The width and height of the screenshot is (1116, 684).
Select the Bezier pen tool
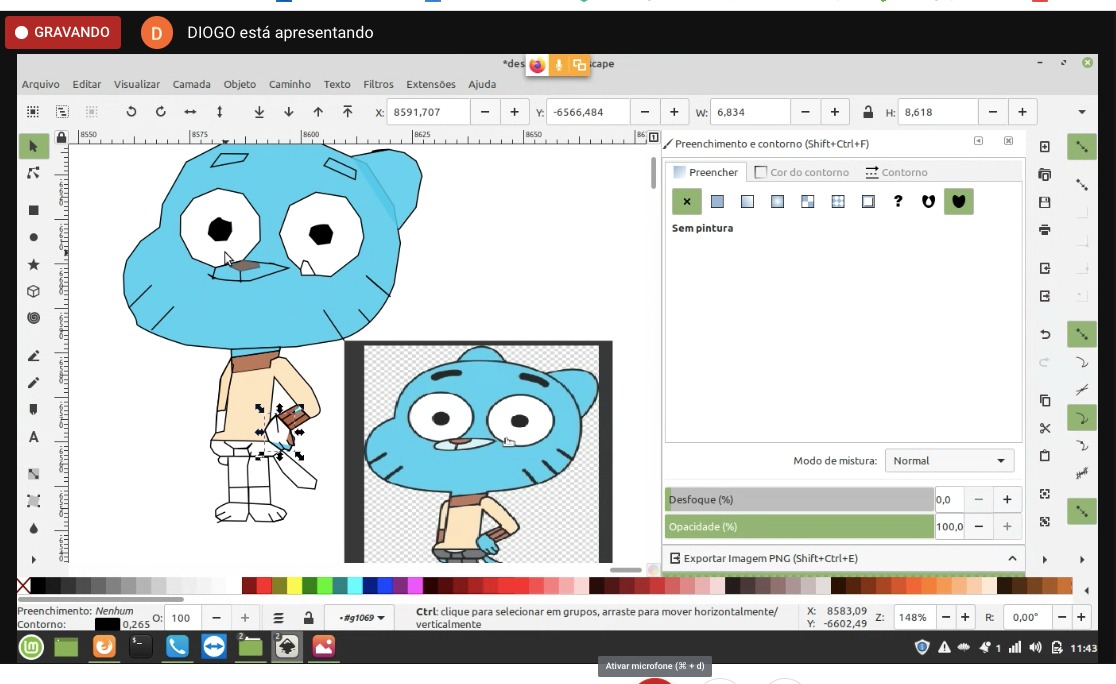pyautogui.click(x=33, y=355)
